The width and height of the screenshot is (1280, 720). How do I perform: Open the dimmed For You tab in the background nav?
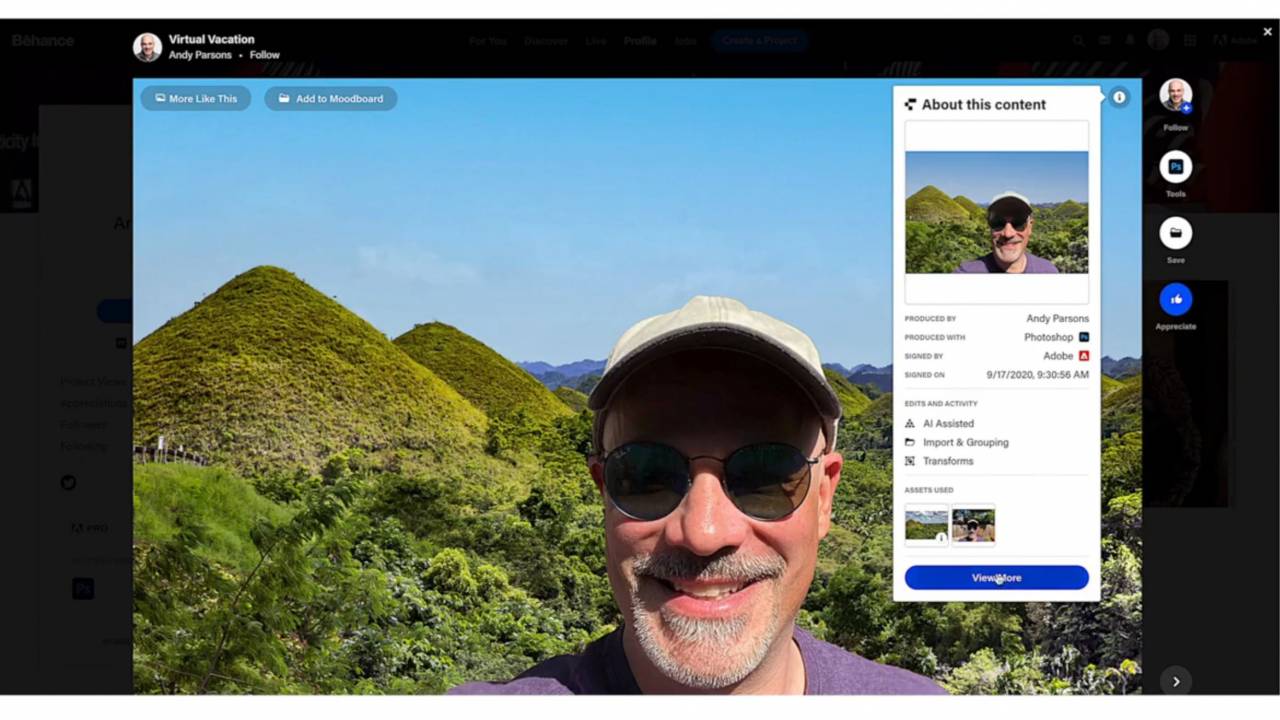pyautogui.click(x=488, y=41)
